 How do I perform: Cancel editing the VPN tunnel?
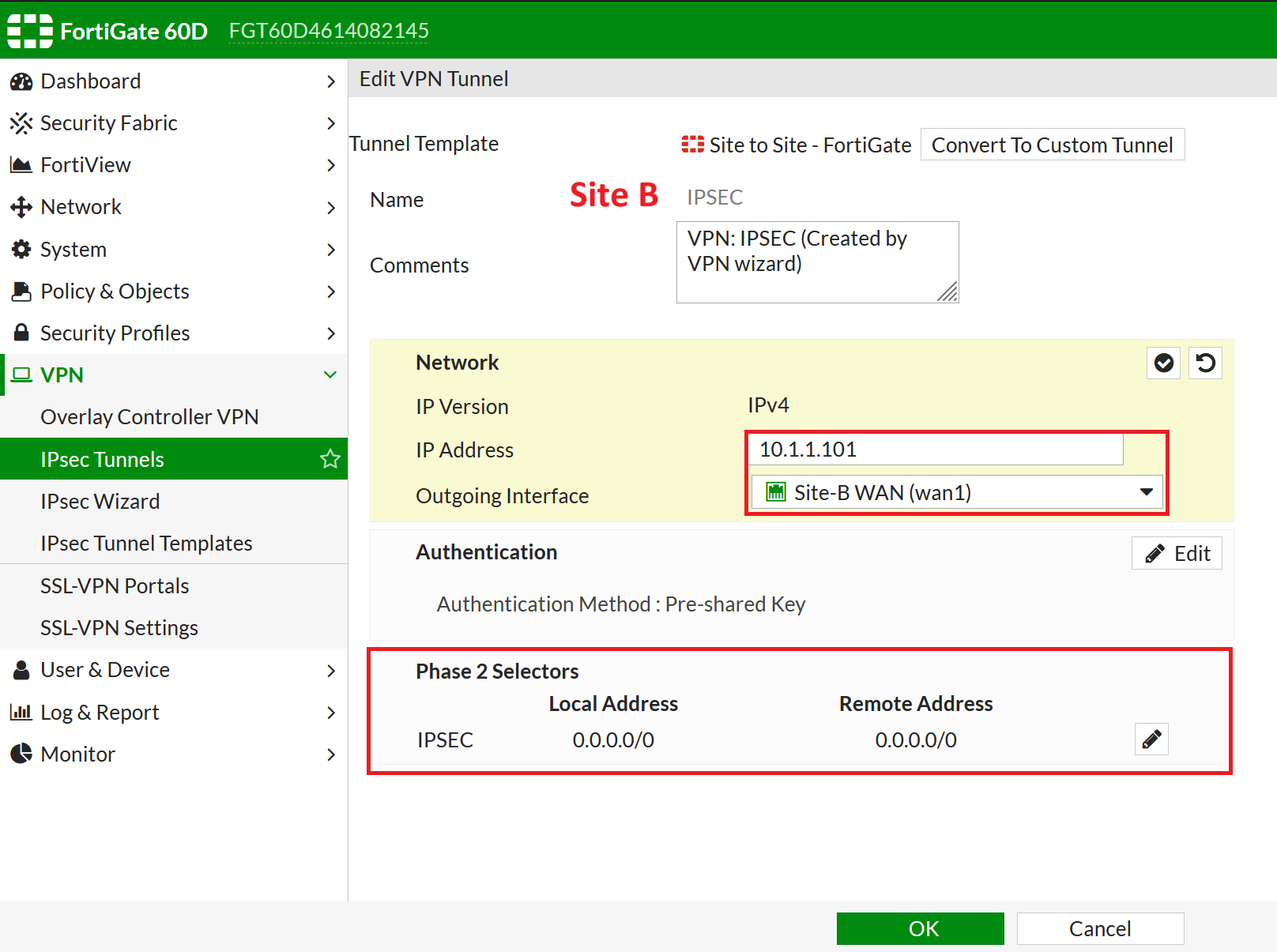(x=1100, y=928)
